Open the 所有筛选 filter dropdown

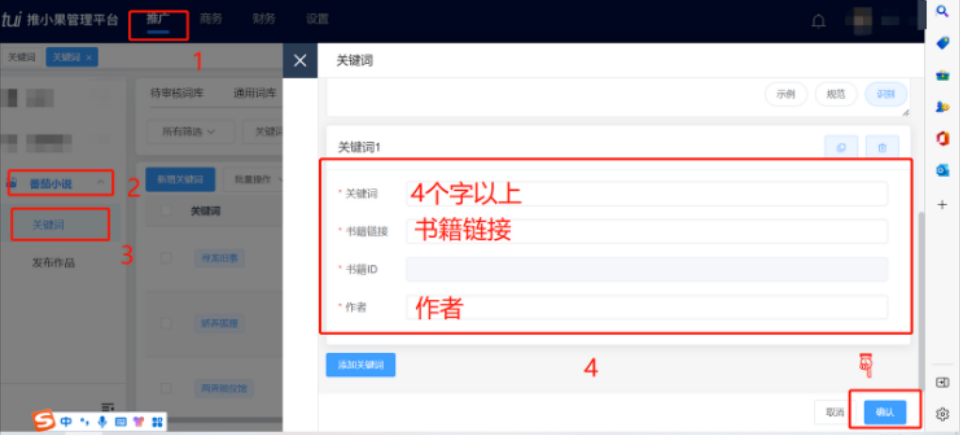coord(189,131)
